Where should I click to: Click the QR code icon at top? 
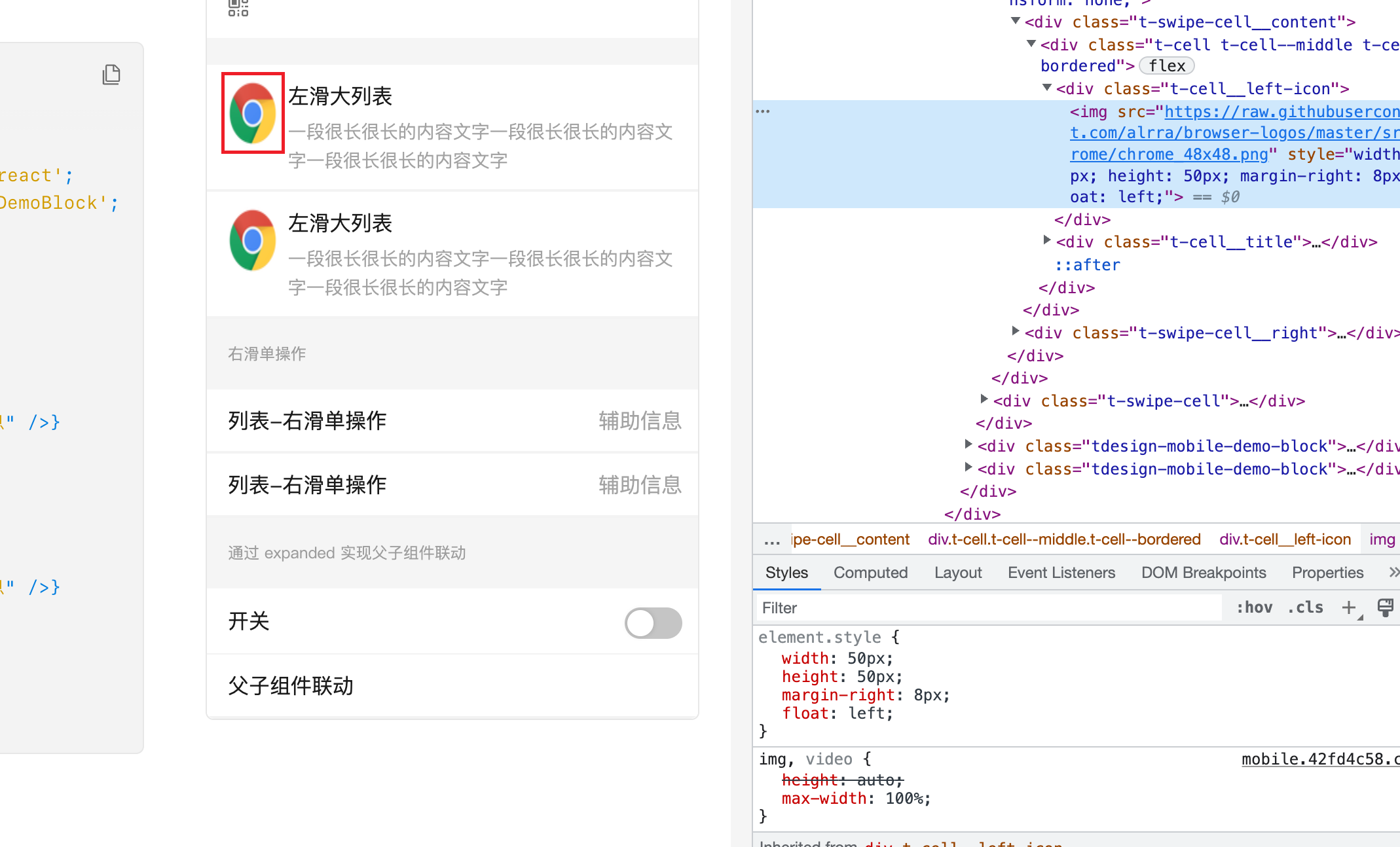click(238, 8)
